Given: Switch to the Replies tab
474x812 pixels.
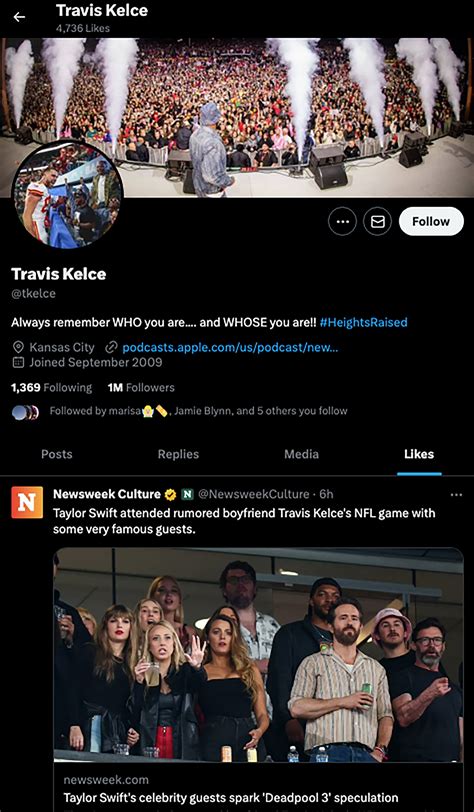Looking at the screenshot, I should click(x=178, y=454).
